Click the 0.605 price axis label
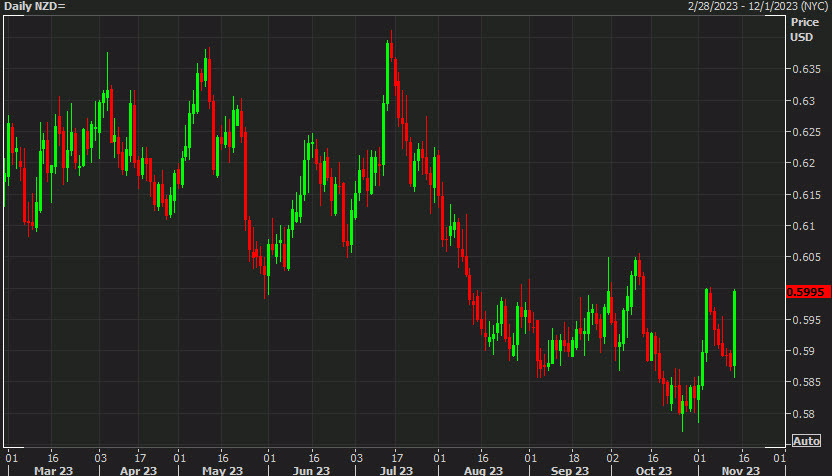The width and height of the screenshot is (832, 476). [x=807, y=257]
